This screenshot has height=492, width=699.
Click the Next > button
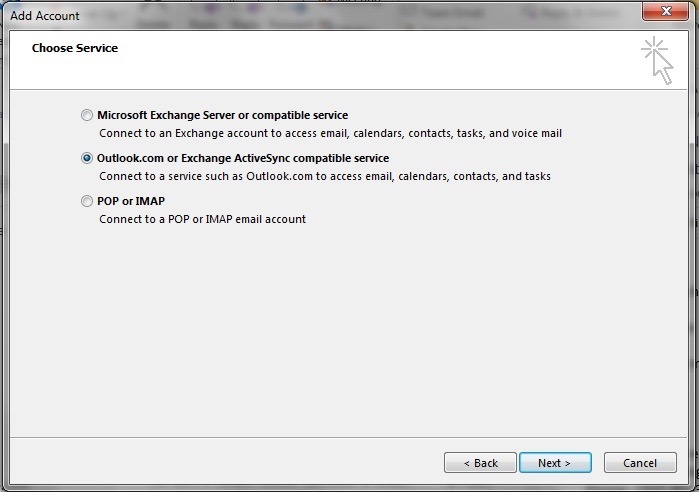click(x=555, y=463)
